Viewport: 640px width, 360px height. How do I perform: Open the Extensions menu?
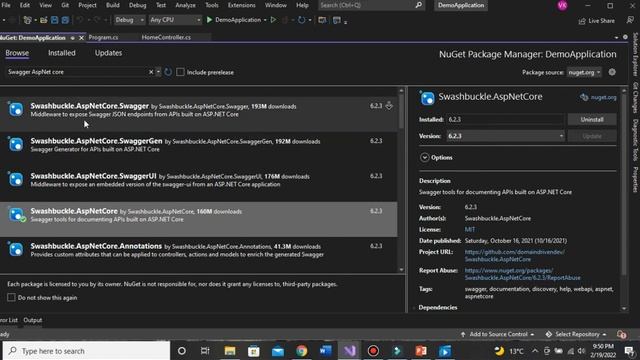242,5
